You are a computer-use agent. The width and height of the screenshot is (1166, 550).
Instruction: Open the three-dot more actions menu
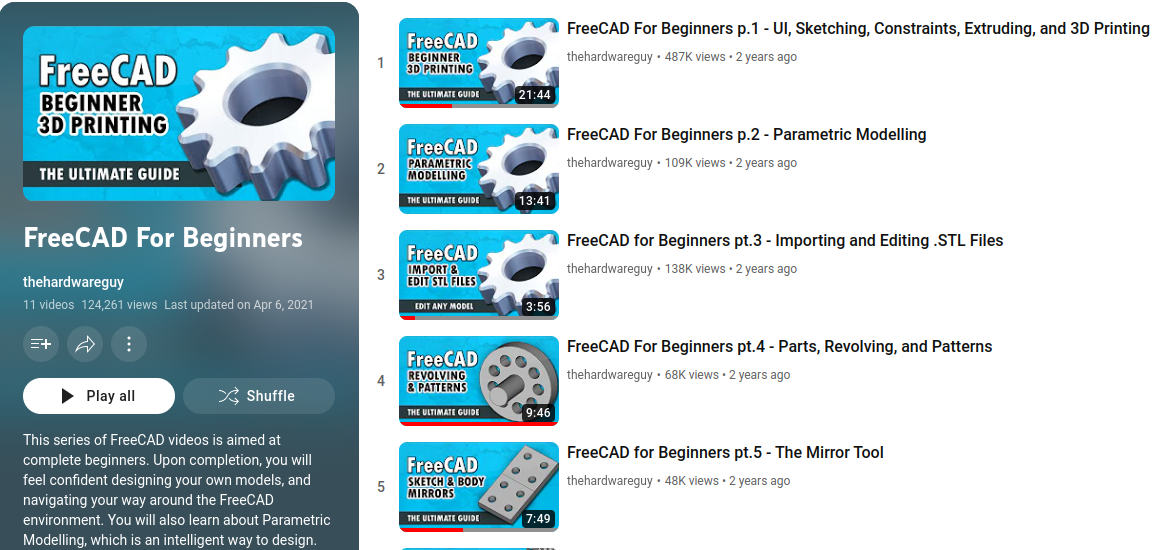[129, 344]
